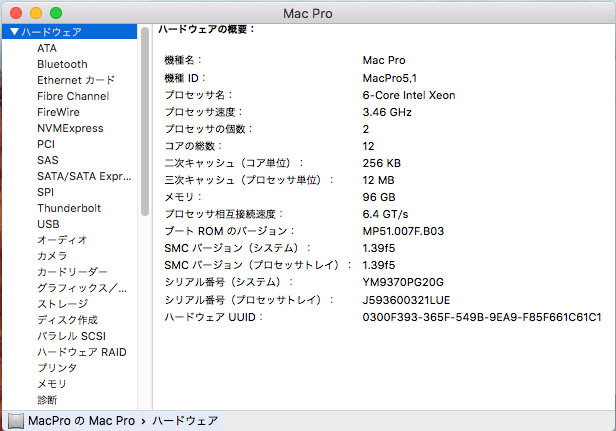Click the processor tray serial J593600321LUE

406,300
